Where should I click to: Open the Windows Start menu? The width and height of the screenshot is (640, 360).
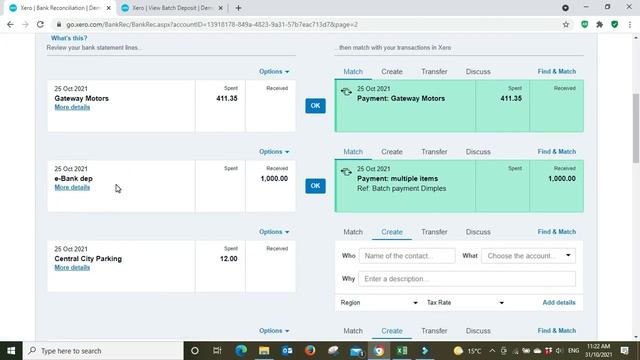[x=11, y=351]
